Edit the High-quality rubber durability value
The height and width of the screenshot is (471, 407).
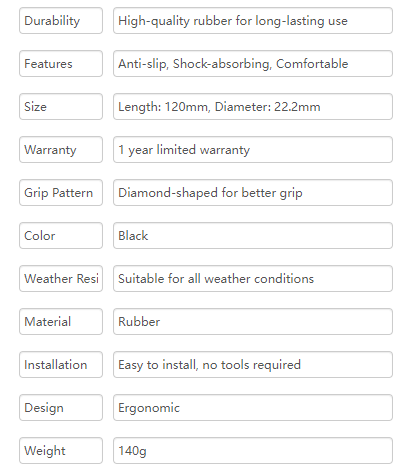253,21
